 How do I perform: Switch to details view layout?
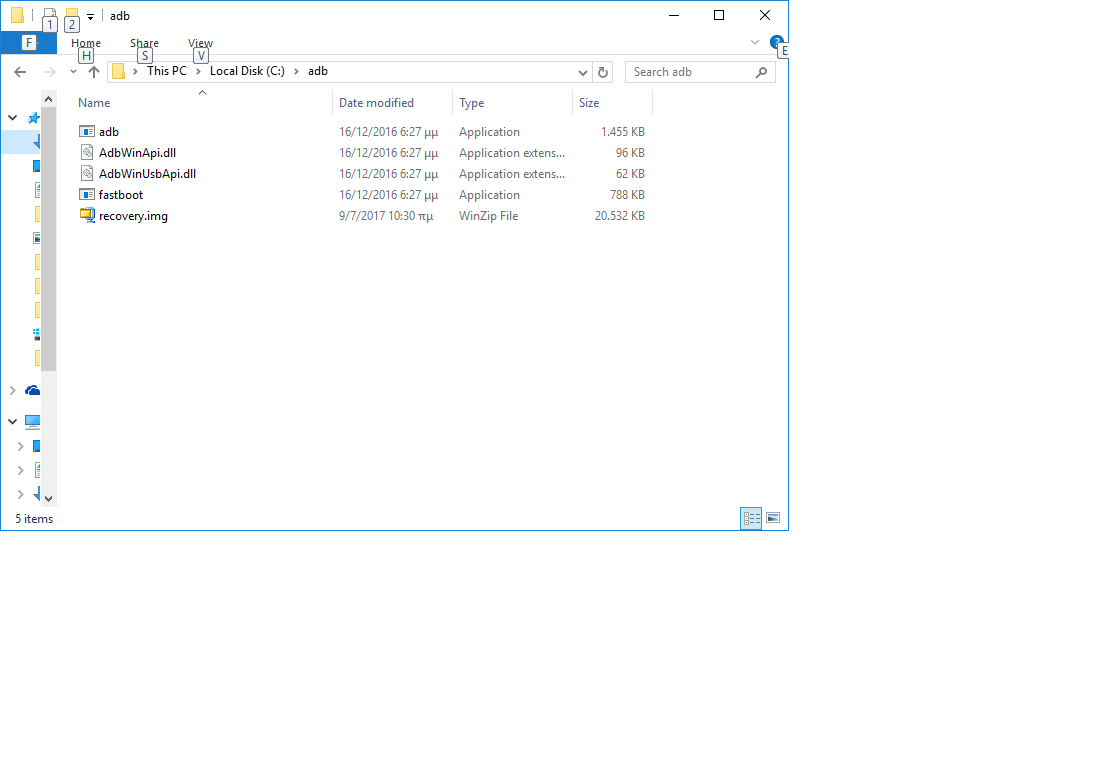click(x=750, y=518)
